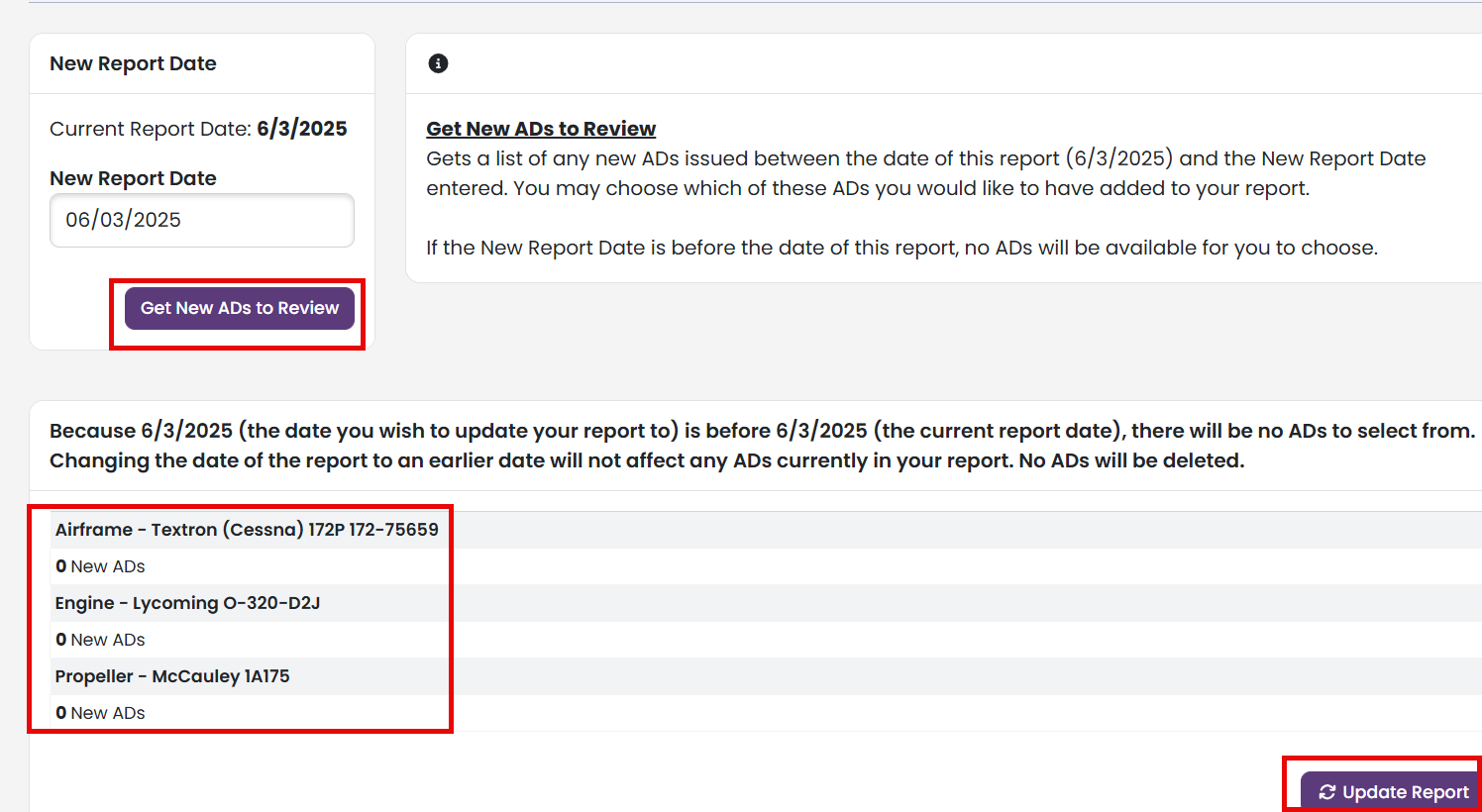Click the Current Report Date 6/3/2025 text
Image resolution: width=1482 pixels, height=812 pixels.
click(x=198, y=129)
